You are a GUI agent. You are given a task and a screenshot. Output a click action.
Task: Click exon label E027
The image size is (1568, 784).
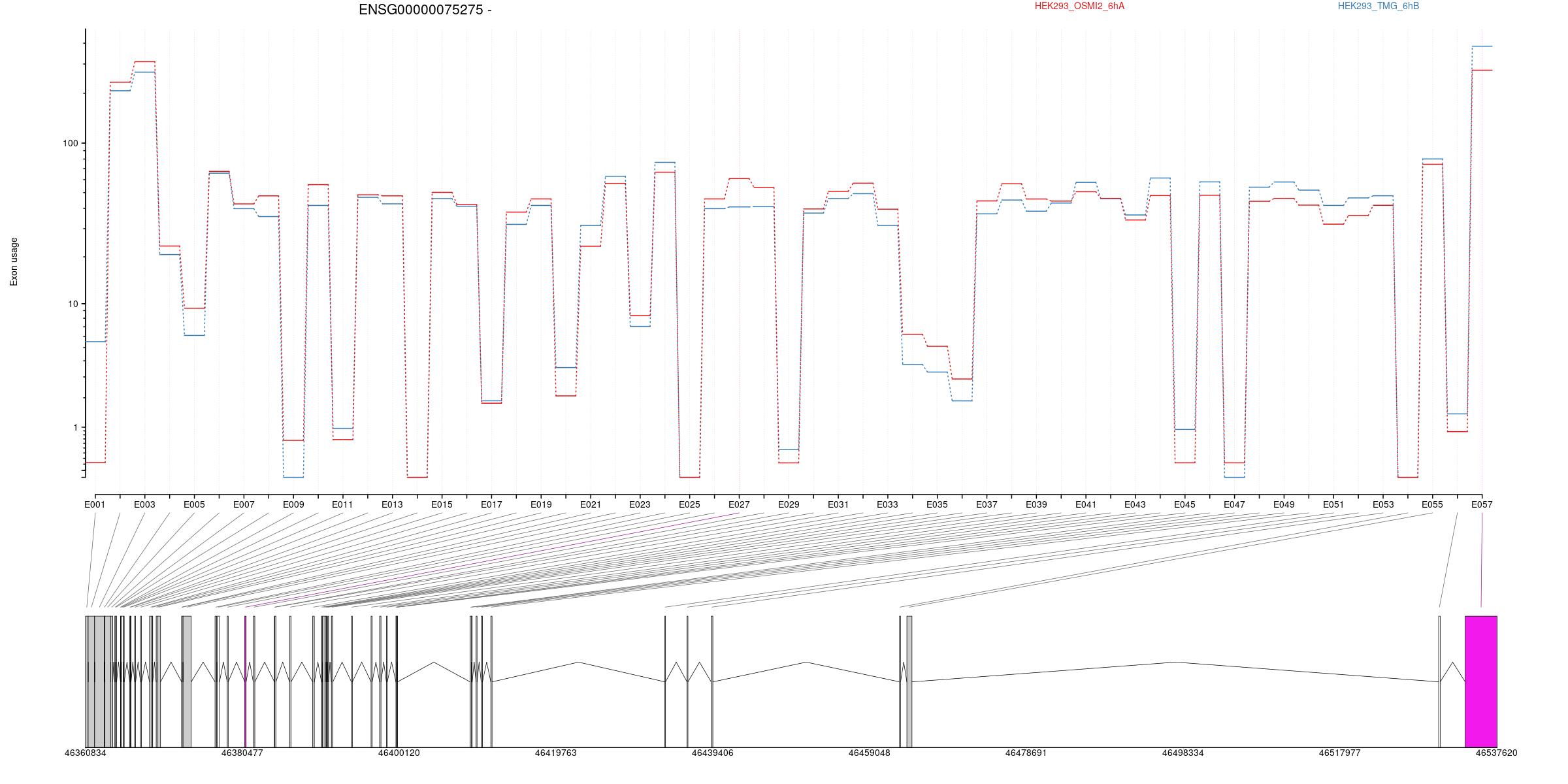point(739,504)
